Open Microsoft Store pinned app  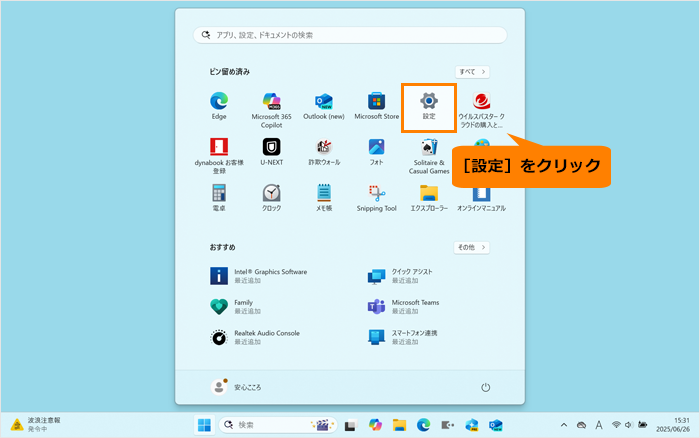pos(376,106)
